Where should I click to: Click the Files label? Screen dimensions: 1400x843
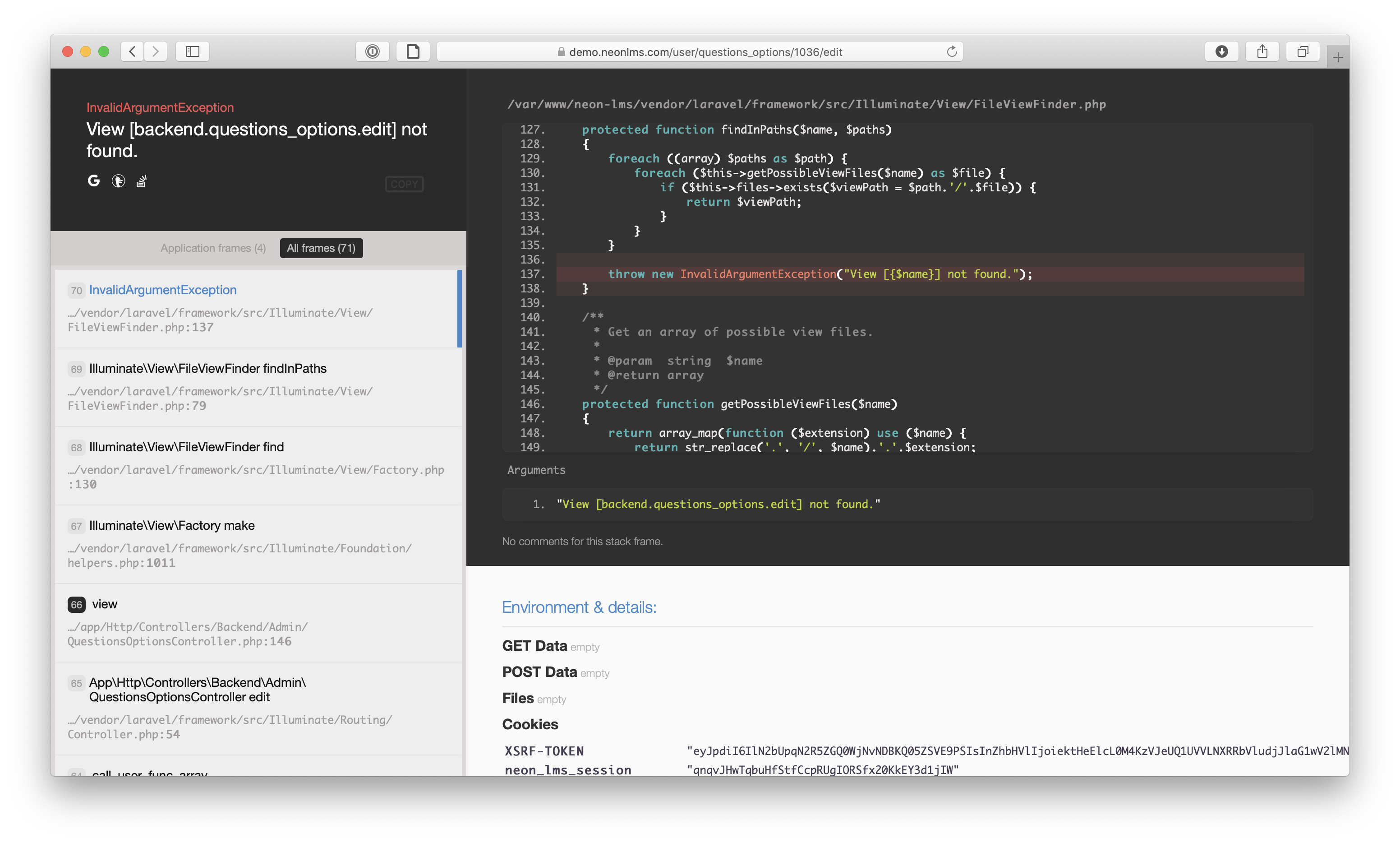[x=518, y=698]
